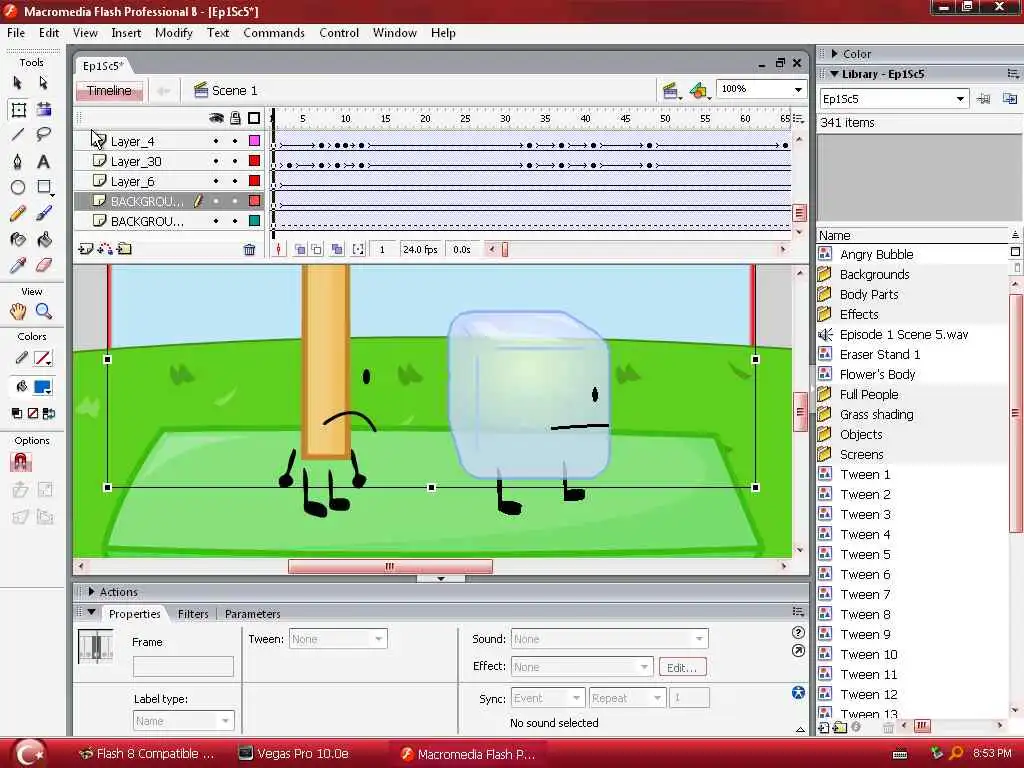
Task: Toggle Snap to Objects magnet option
Action: point(20,462)
